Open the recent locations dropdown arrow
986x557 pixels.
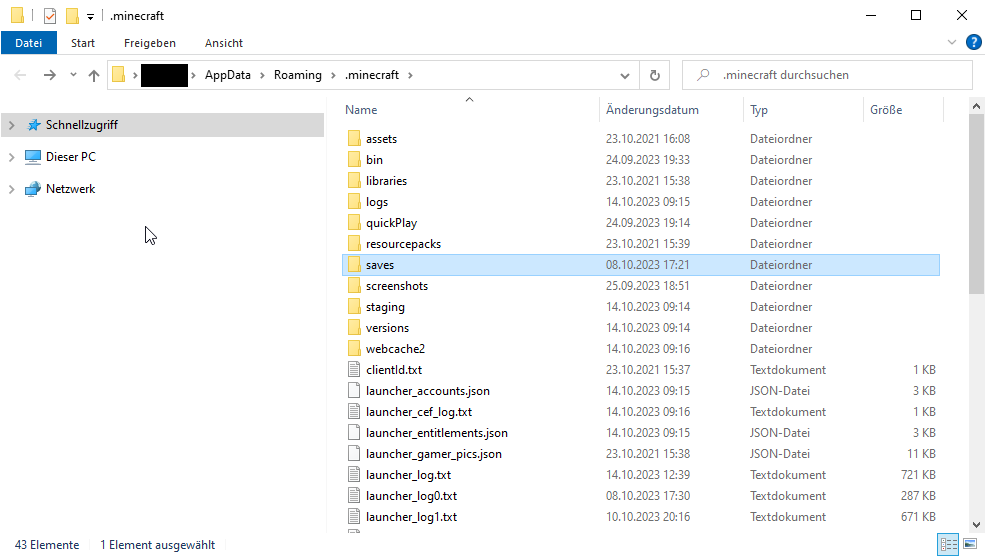74,75
